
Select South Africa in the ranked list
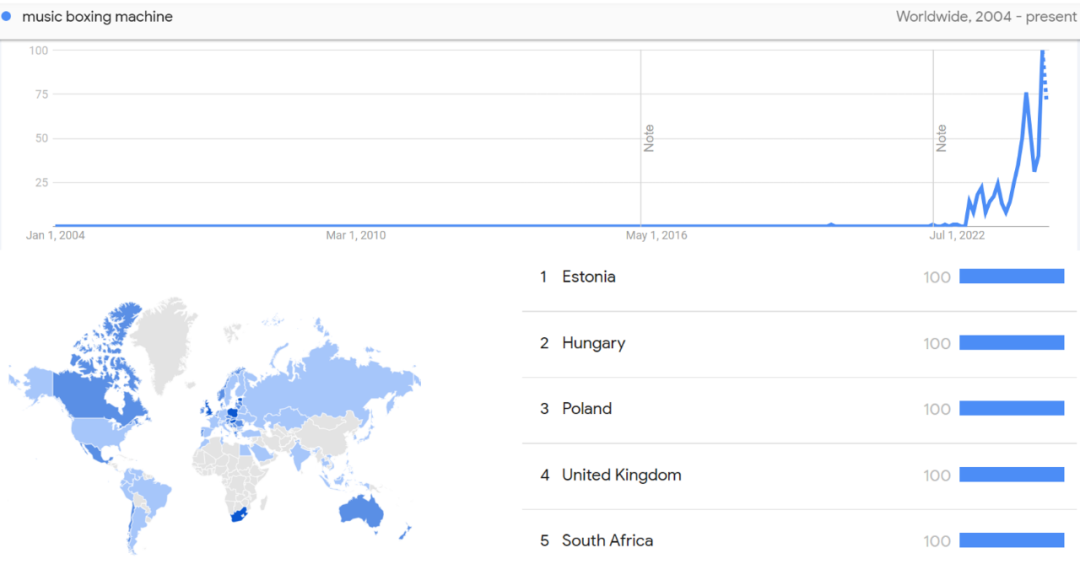tap(607, 541)
